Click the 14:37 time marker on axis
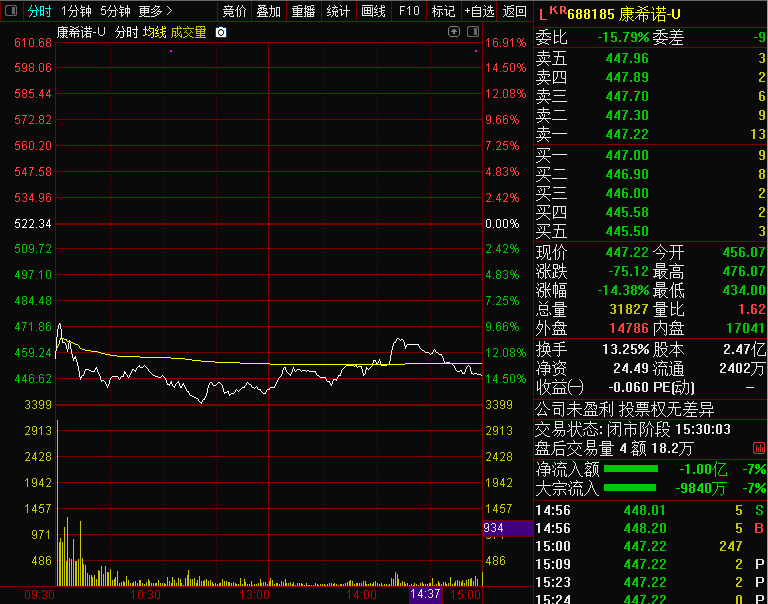 click(x=425, y=593)
